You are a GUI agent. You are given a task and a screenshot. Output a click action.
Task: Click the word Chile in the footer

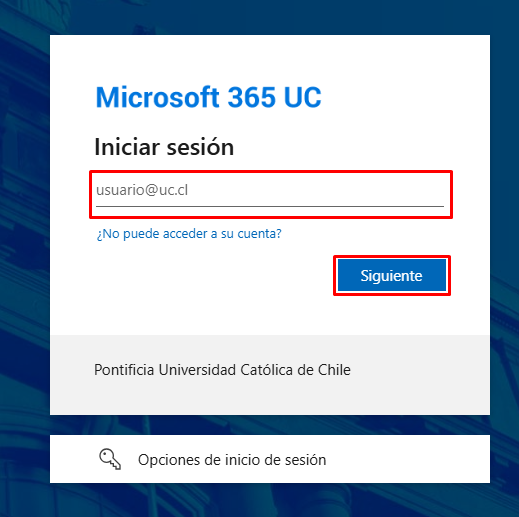point(334,370)
